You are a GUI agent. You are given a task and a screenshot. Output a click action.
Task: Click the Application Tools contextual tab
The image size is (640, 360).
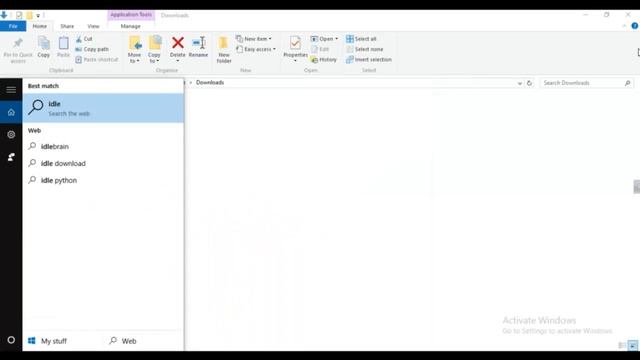pyautogui.click(x=131, y=15)
